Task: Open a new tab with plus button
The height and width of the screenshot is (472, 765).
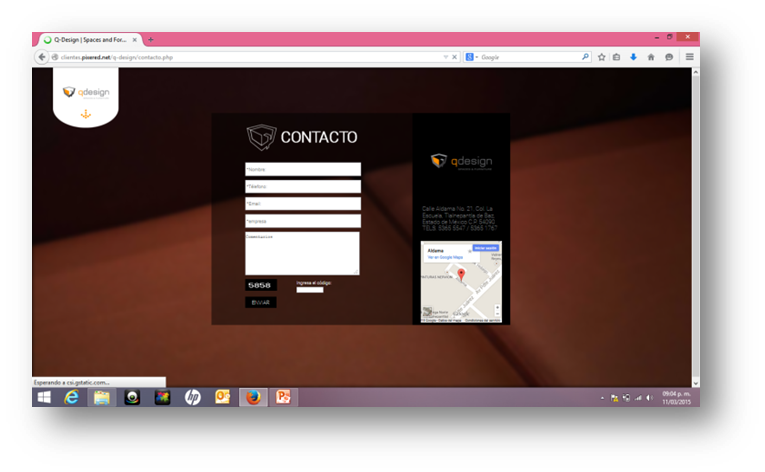Action: tap(151, 39)
